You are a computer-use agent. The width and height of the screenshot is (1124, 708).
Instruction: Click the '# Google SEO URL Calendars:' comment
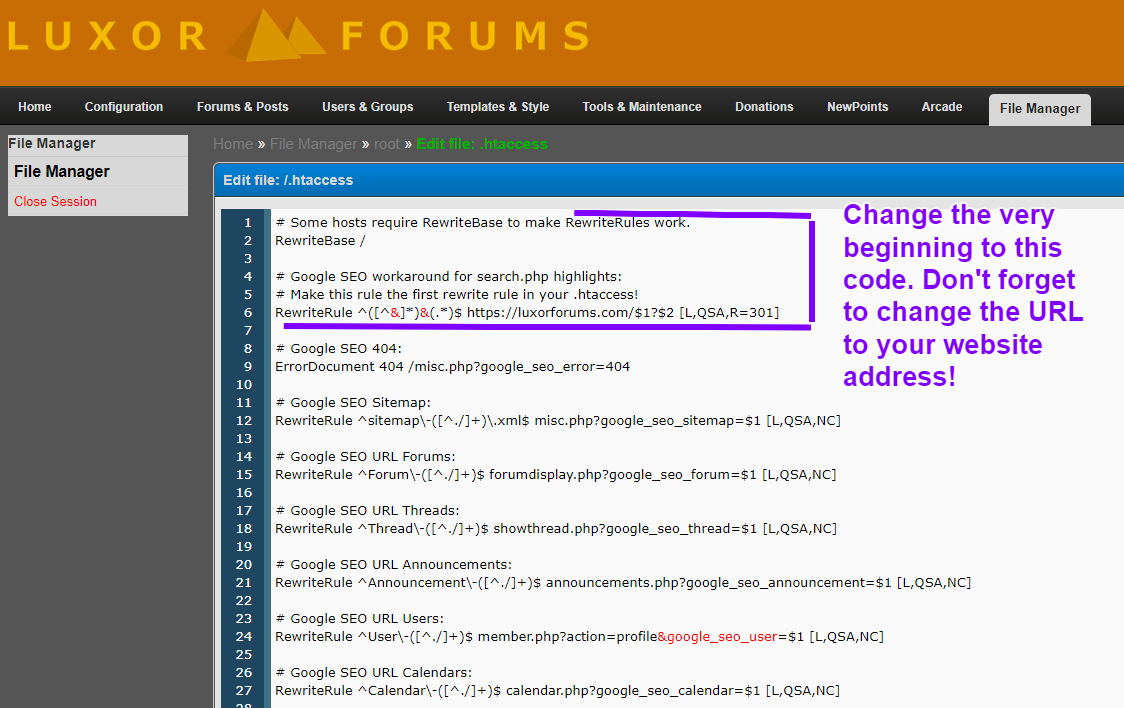(x=373, y=673)
